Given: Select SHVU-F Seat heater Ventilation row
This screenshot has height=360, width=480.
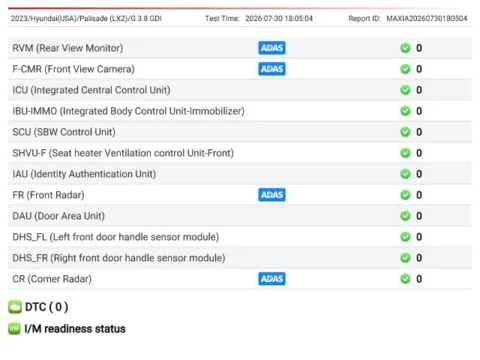Looking at the screenshot, I should (240, 153).
